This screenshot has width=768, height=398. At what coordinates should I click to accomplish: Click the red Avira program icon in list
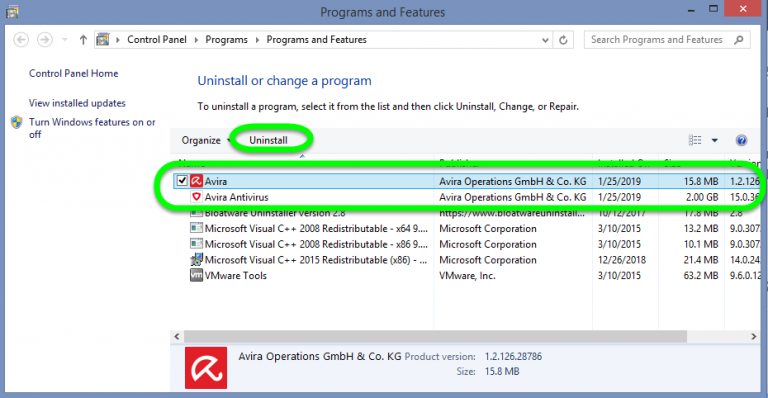click(x=196, y=181)
